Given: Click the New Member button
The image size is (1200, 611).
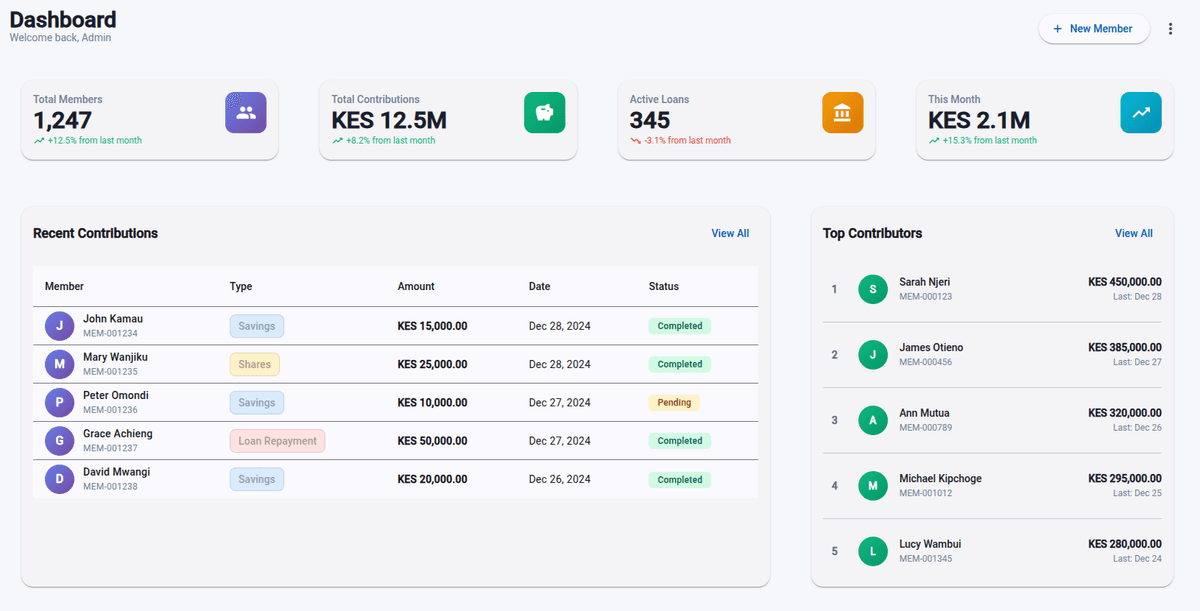Looking at the screenshot, I should (x=1093, y=29).
